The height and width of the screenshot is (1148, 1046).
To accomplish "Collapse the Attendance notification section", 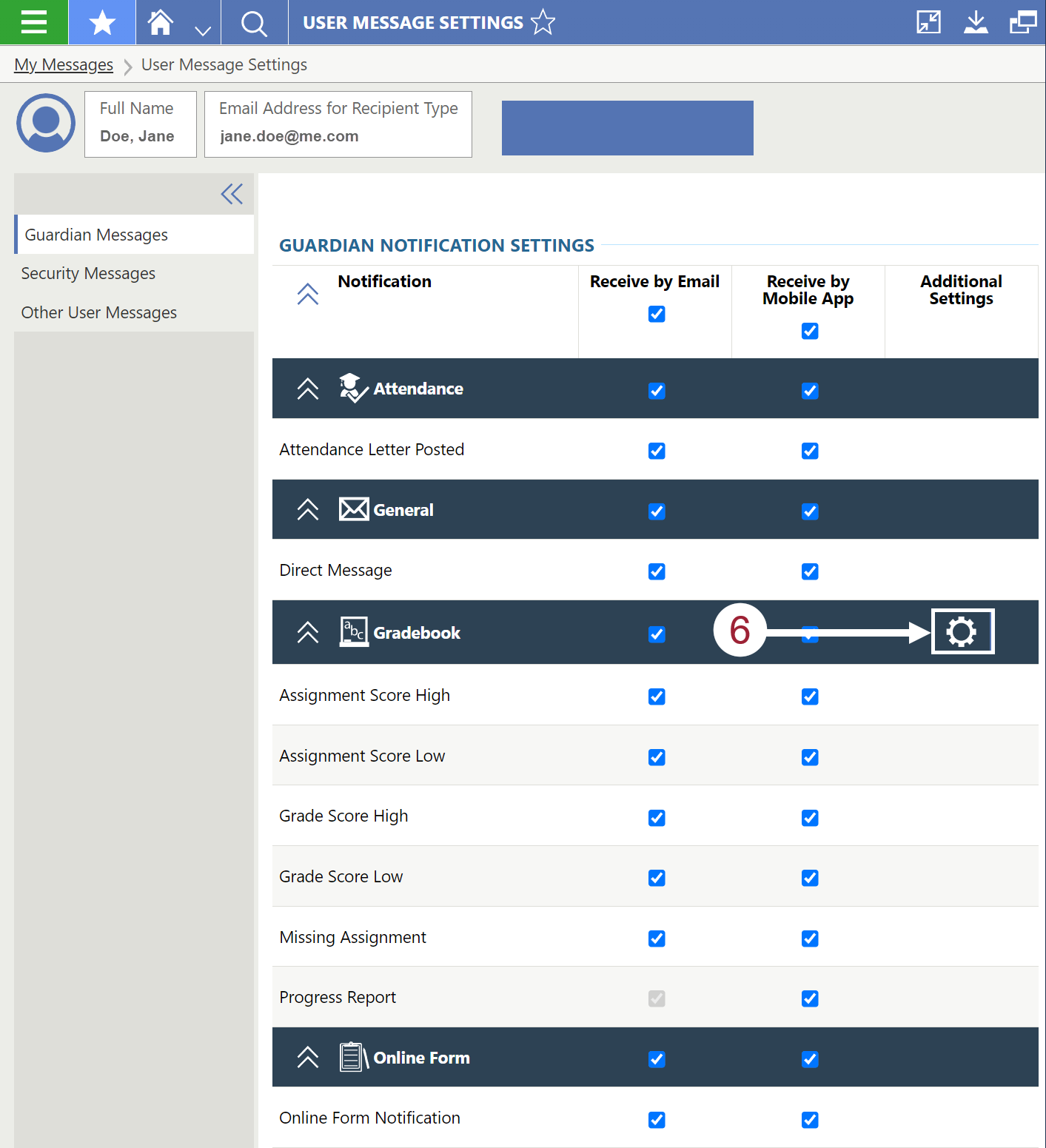I will pos(307,388).
